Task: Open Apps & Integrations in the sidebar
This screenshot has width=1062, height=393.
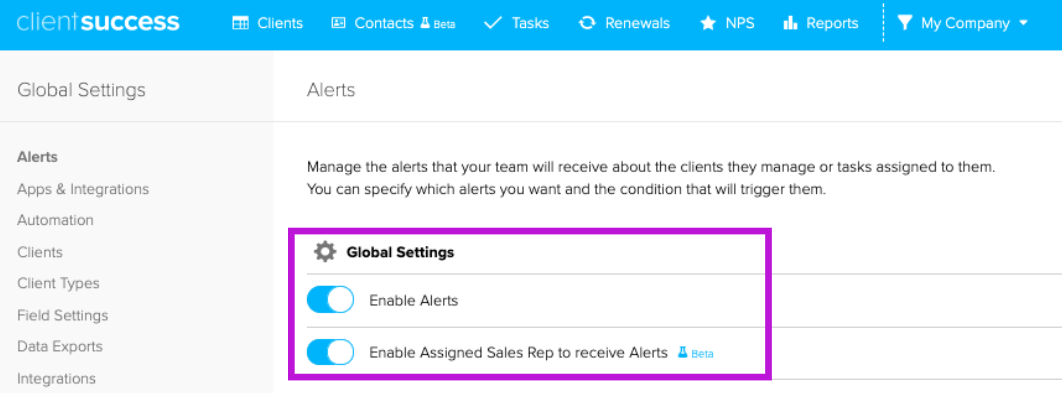Action: click(83, 188)
